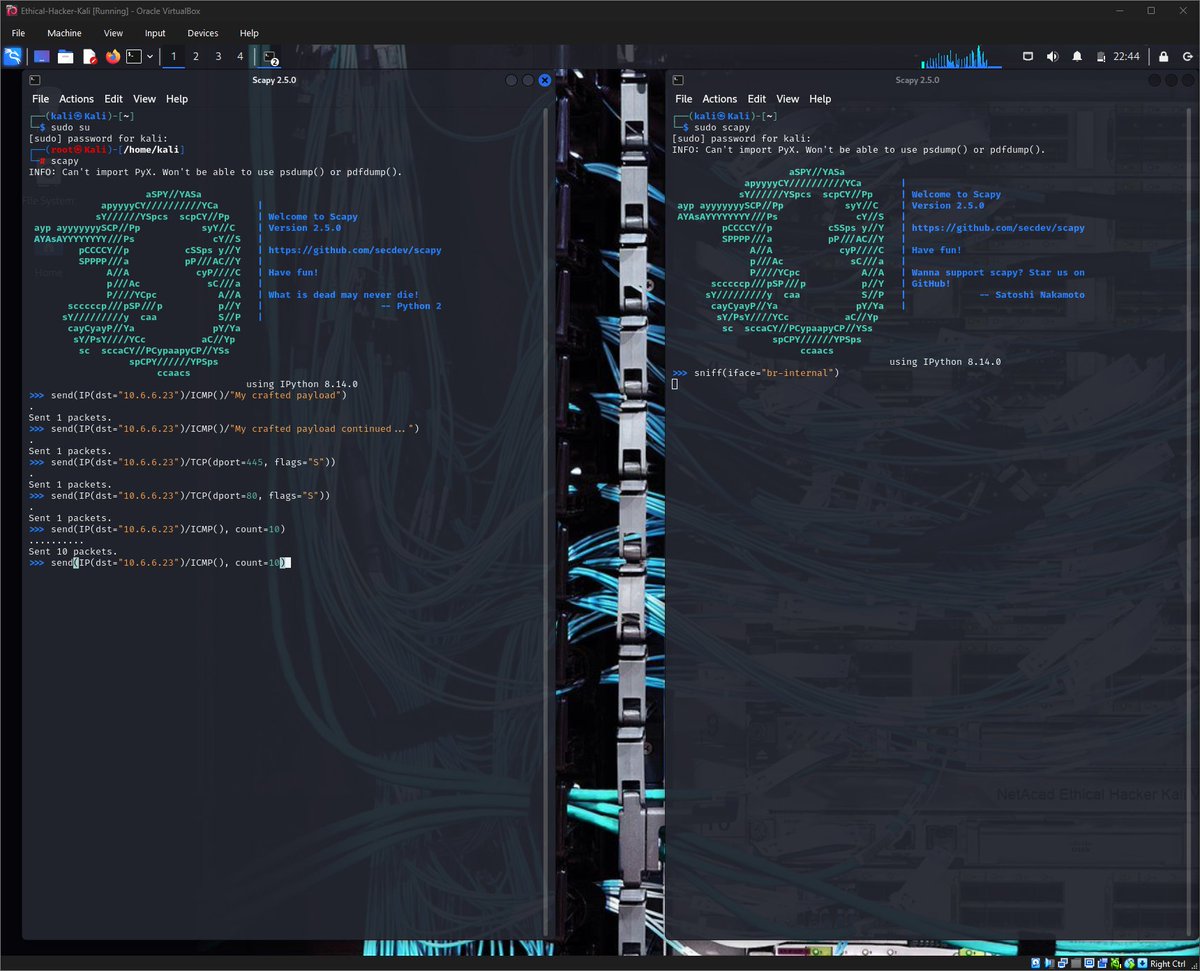The image size is (1200, 971).
Task: Open the terminal emulator launcher icon
Action: pyautogui.click(x=134, y=57)
